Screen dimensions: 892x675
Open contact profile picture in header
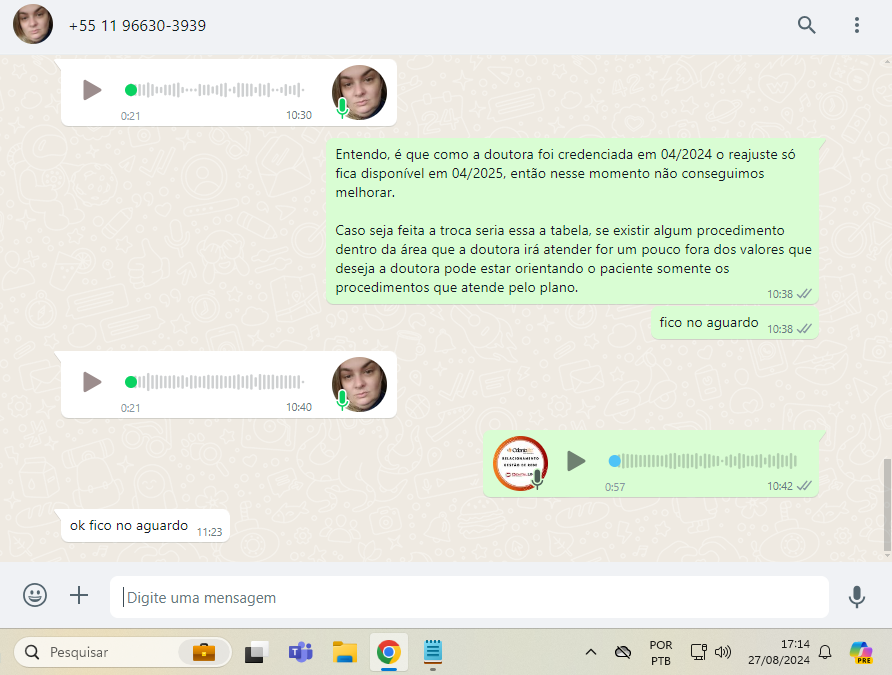33,25
